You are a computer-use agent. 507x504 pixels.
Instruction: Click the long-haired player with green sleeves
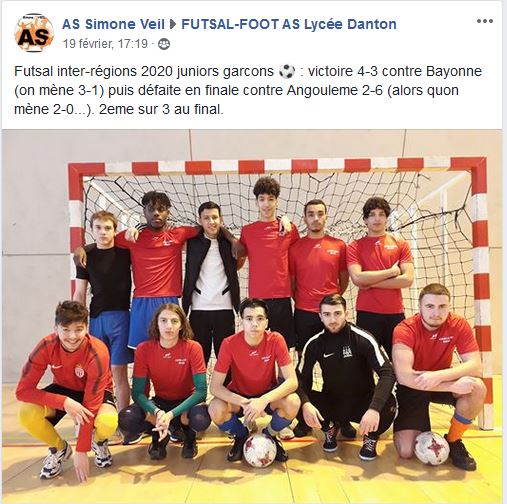[168, 380]
